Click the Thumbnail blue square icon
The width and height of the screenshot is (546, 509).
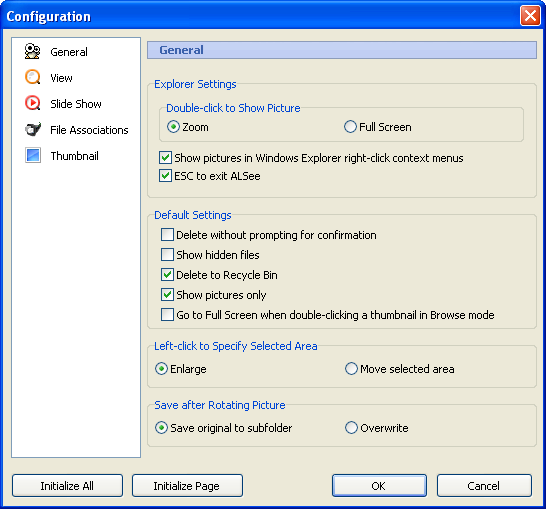tap(33, 156)
